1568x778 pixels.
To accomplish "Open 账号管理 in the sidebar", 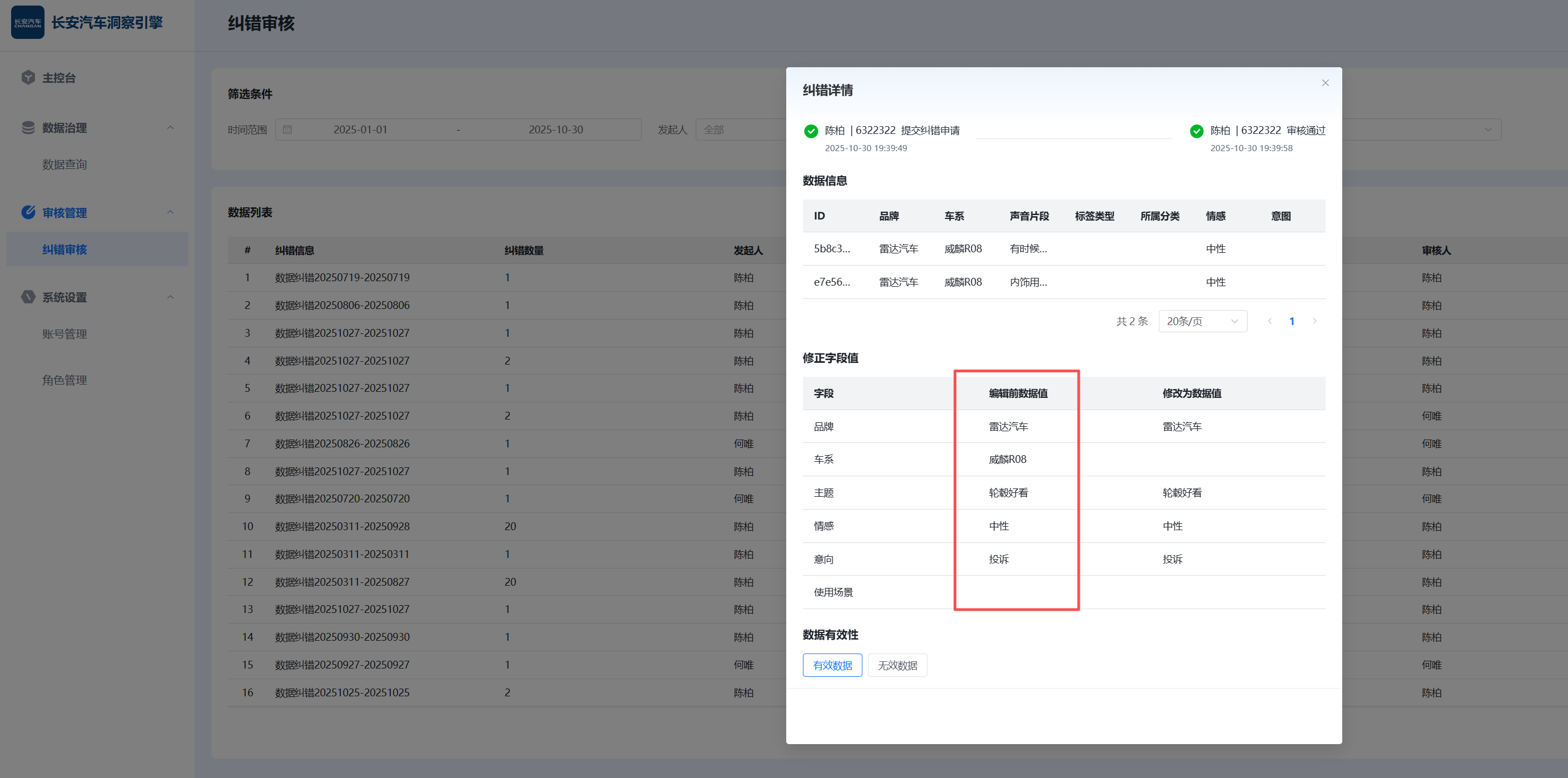I will (x=64, y=334).
